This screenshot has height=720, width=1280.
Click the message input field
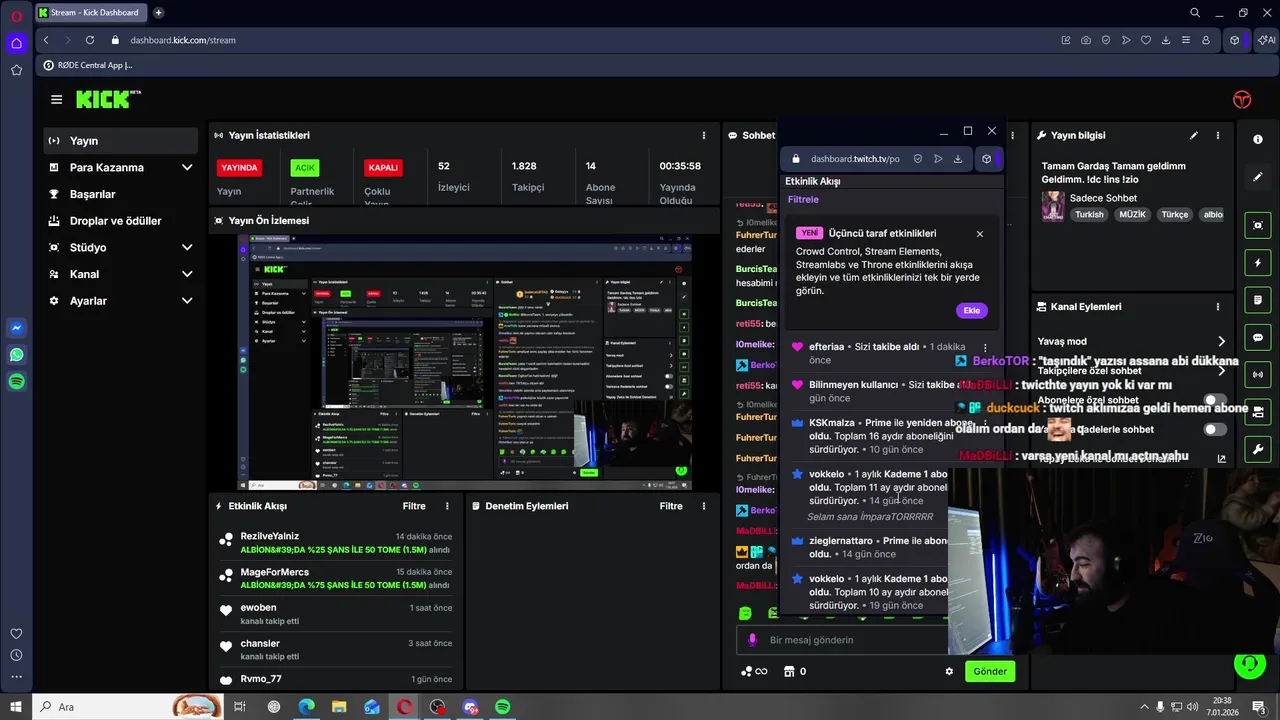842,640
